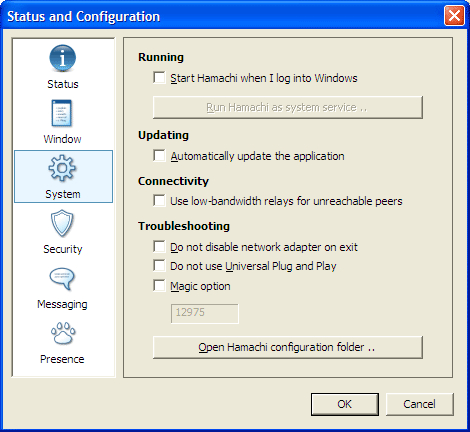Open the Status info icon
Screen dimensions: 470x432
(62, 58)
